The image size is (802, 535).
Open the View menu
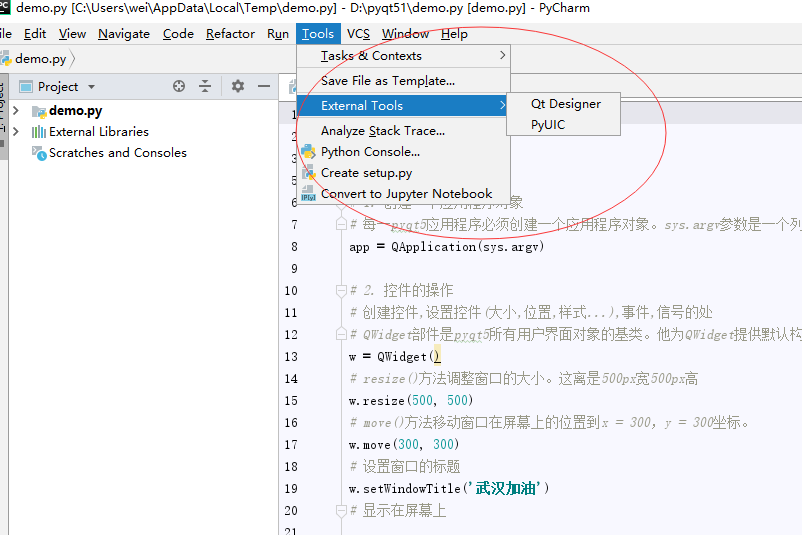pos(72,34)
